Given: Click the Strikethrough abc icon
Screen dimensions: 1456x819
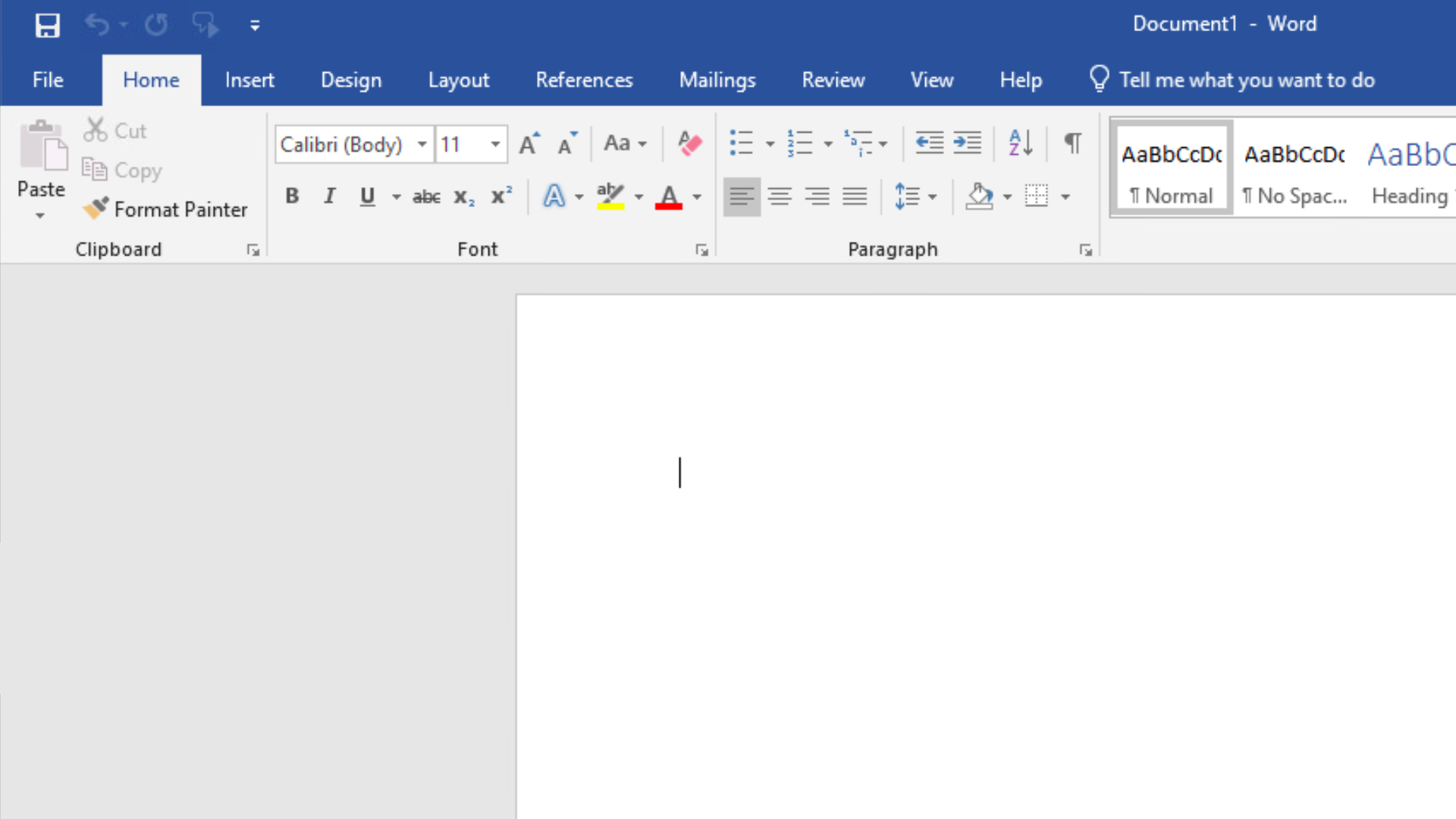Looking at the screenshot, I should pos(426,197).
